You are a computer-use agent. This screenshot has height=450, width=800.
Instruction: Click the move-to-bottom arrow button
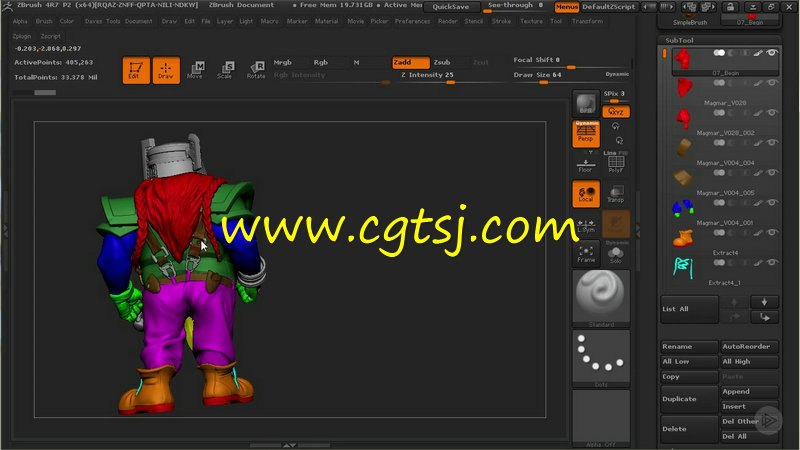(x=764, y=317)
